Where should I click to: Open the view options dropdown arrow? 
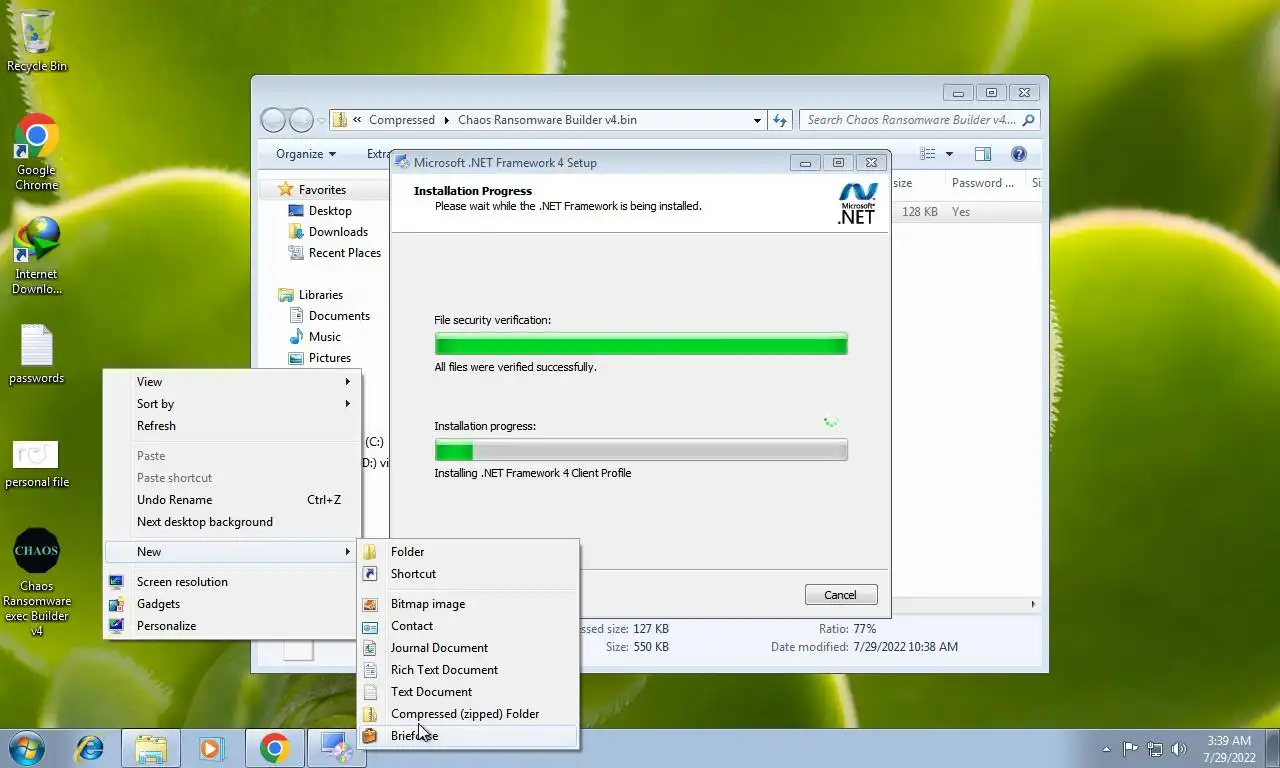(x=949, y=154)
